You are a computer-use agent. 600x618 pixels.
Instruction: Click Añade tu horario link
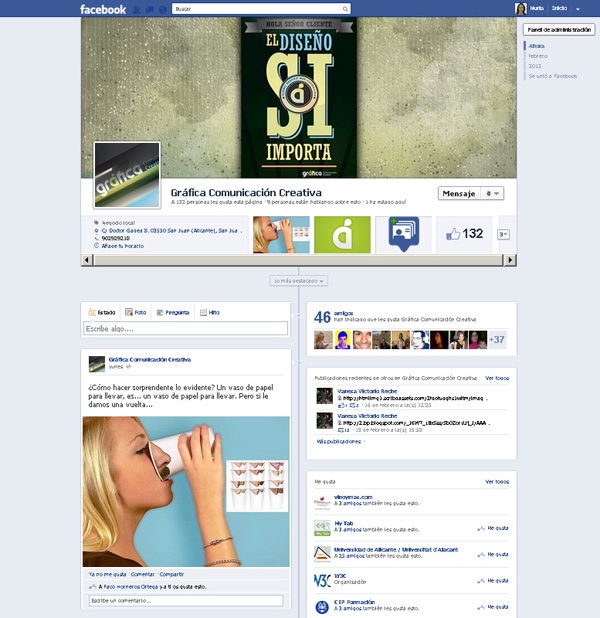tap(123, 246)
